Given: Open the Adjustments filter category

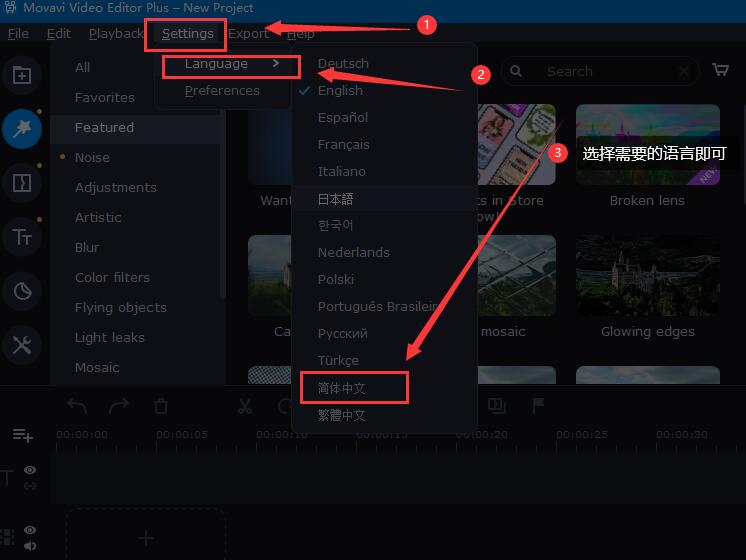Looking at the screenshot, I should tap(116, 187).
